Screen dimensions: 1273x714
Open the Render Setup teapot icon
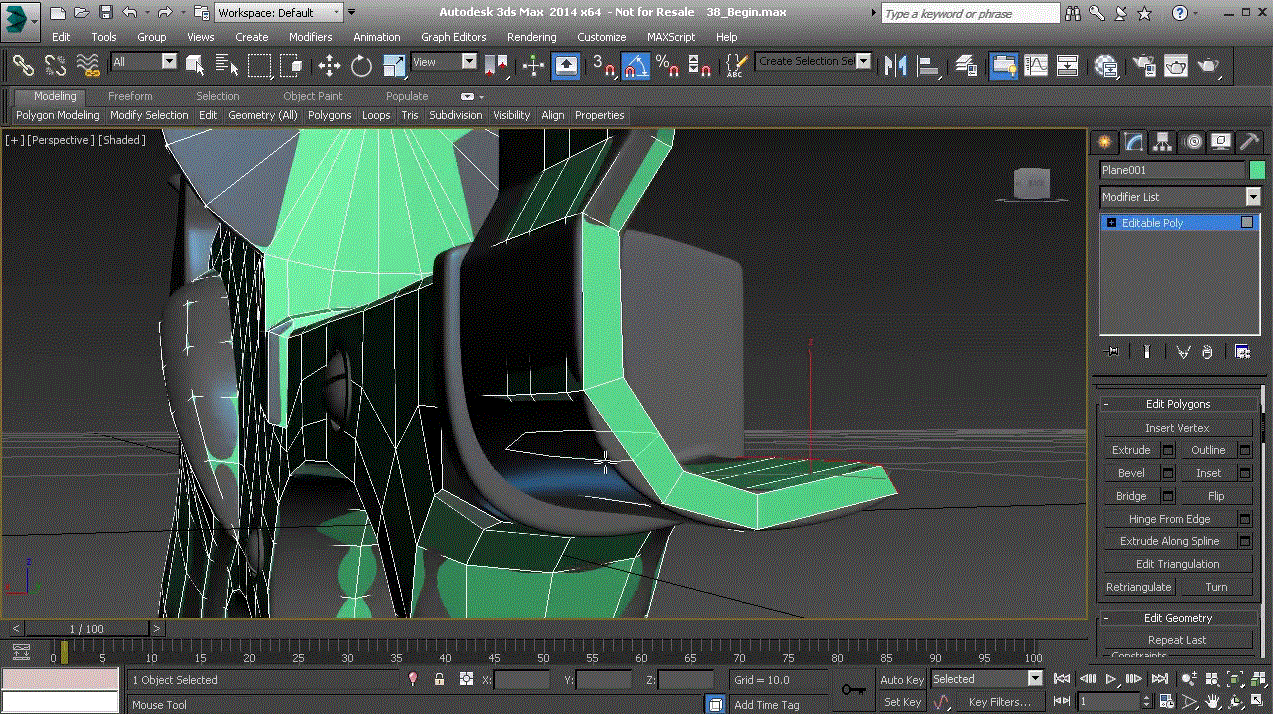[1144, 66]
